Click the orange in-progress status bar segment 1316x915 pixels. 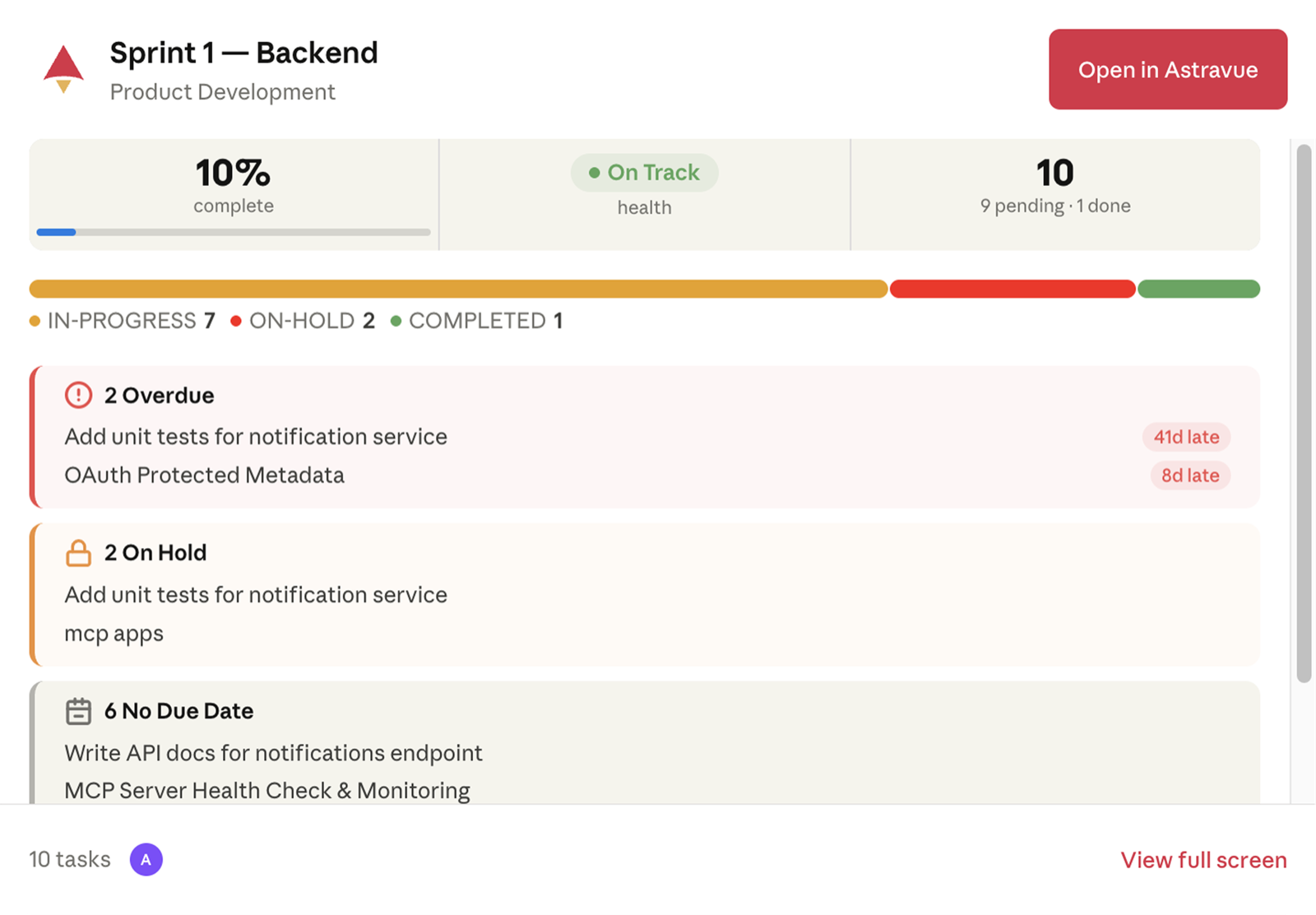[458, 289]
